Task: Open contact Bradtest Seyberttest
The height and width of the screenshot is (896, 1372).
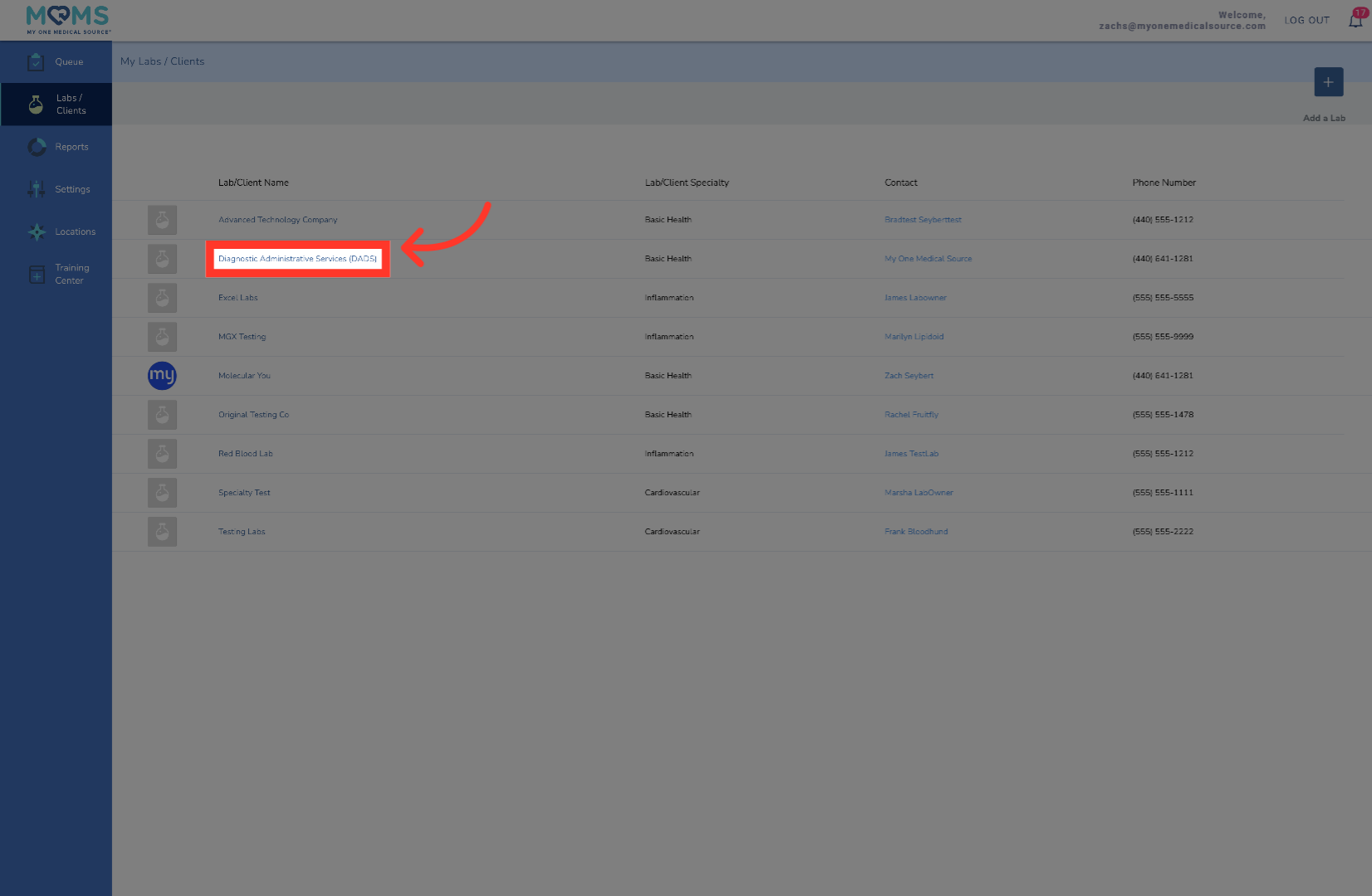Action: (x=923, y=220)
